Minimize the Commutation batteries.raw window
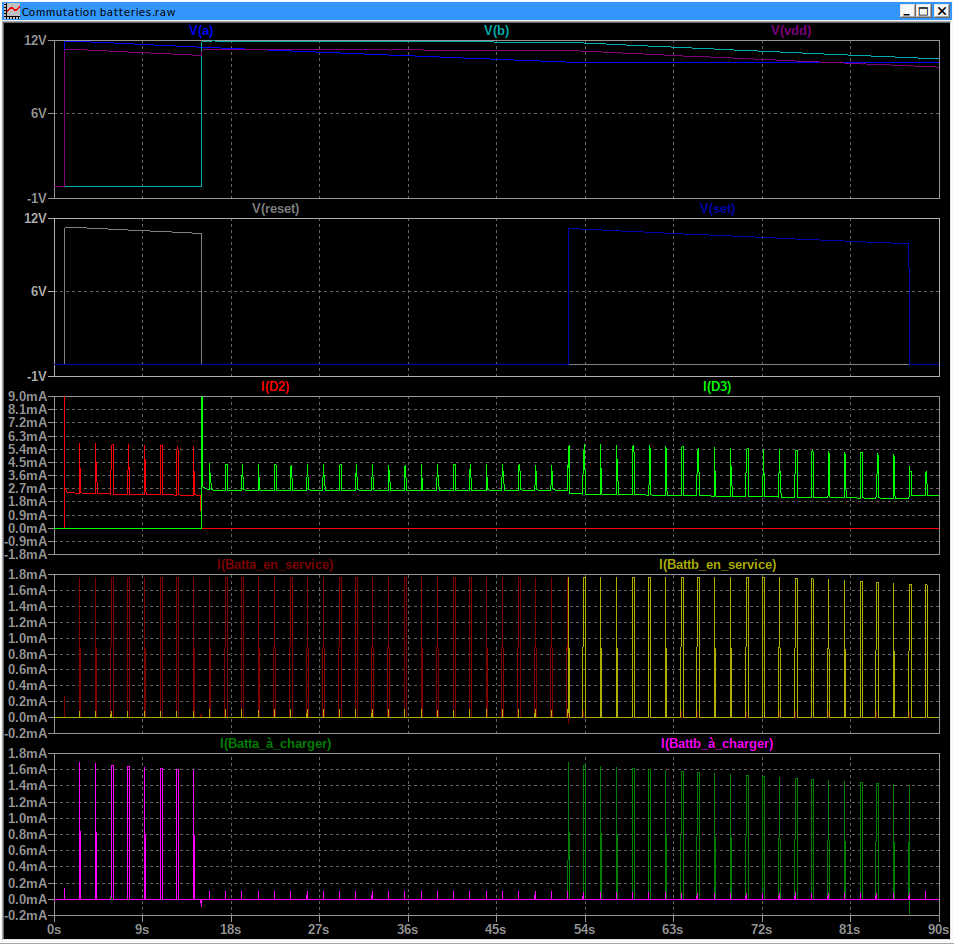Viewport: 954px width, 944px height. click(907, 11)
